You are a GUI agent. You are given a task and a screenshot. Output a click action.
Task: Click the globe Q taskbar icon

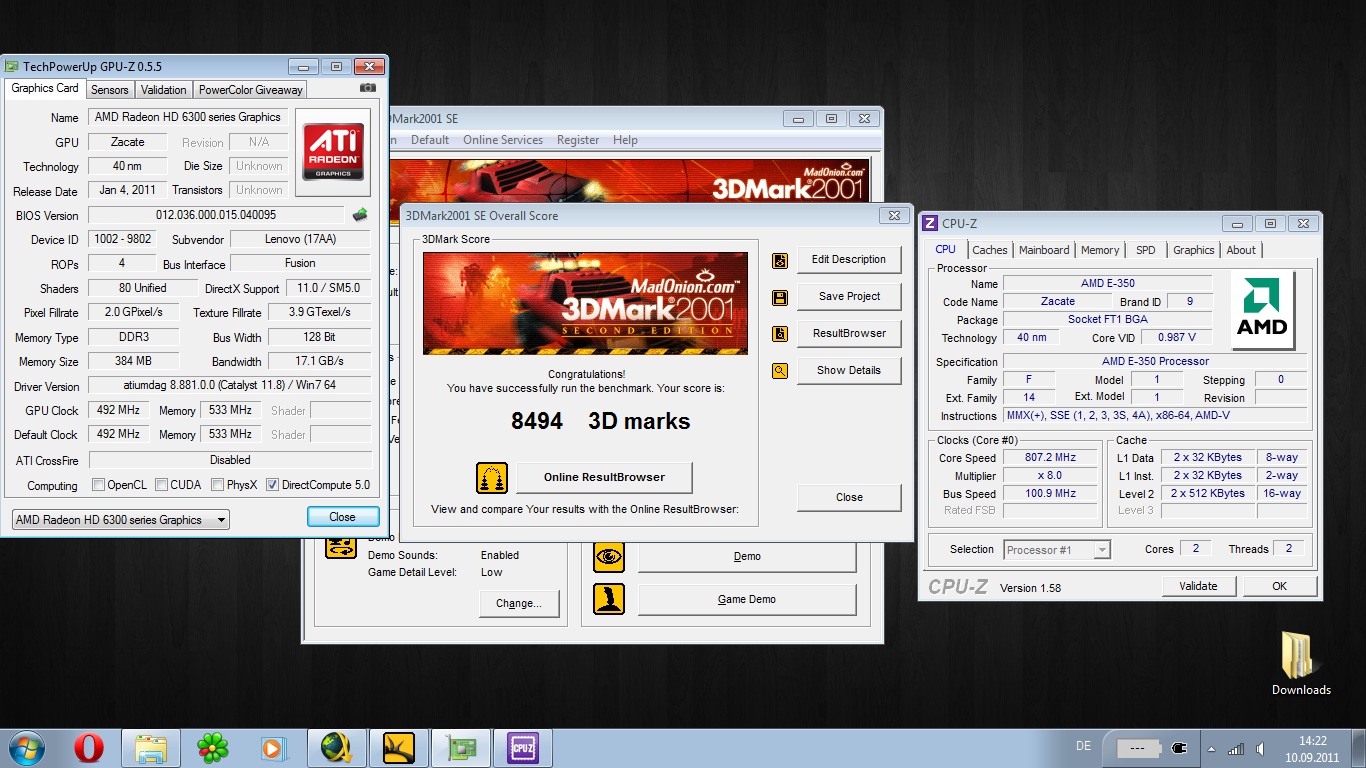(337, 748)
